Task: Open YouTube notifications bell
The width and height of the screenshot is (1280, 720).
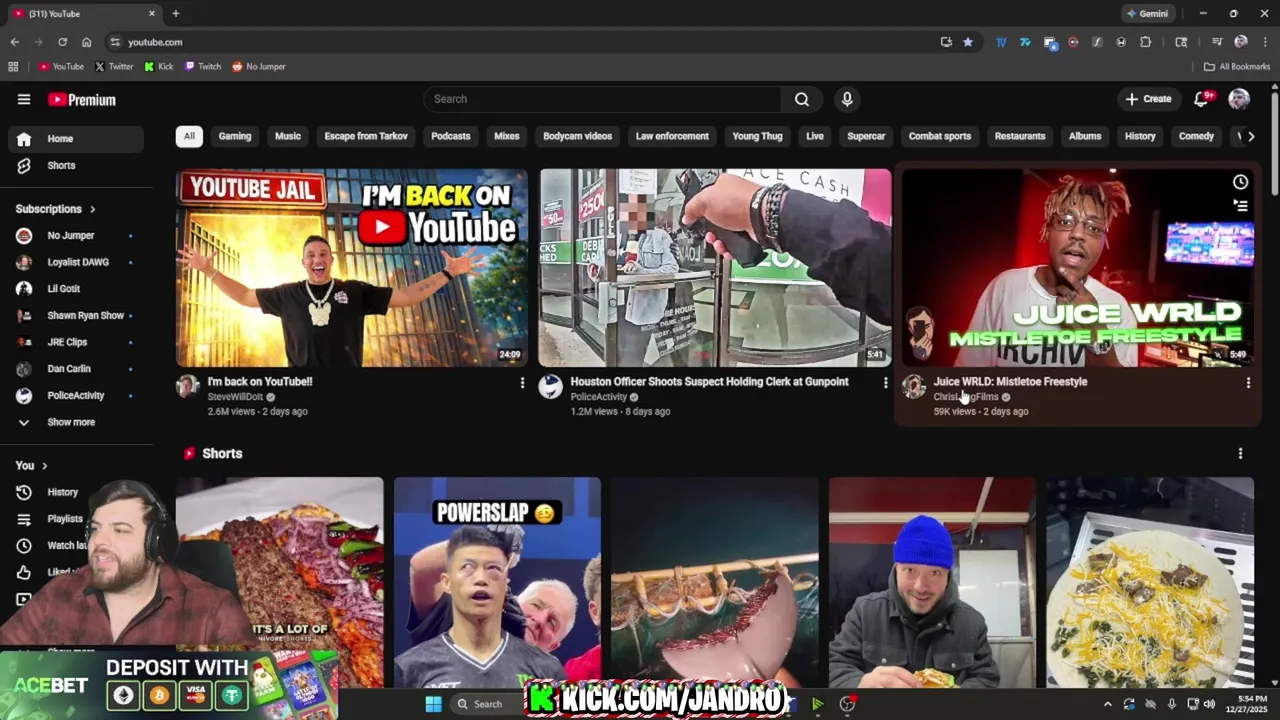Action: tap(1202, 98)
